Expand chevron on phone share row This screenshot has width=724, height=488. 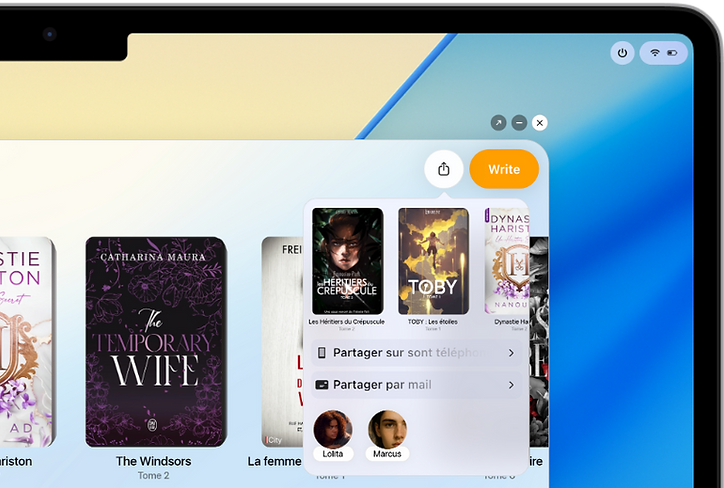click(x=511, y=353)
